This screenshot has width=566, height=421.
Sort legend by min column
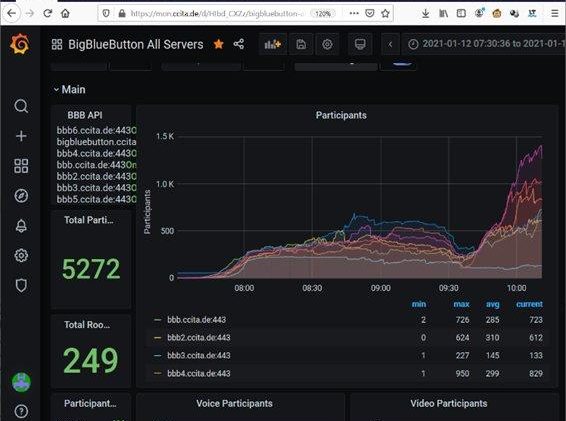[419, 304]
